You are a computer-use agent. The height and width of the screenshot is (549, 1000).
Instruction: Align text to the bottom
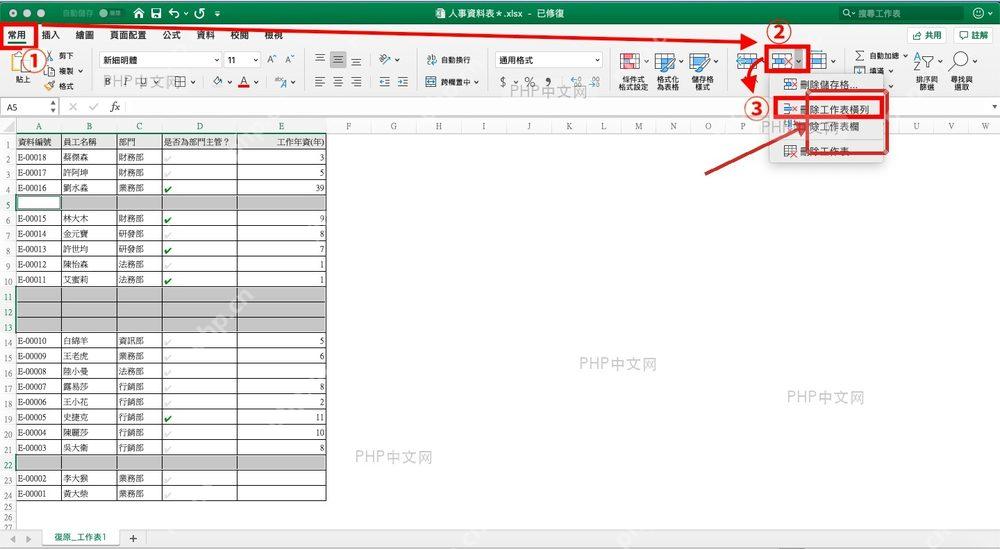click(x=357, y=60)
